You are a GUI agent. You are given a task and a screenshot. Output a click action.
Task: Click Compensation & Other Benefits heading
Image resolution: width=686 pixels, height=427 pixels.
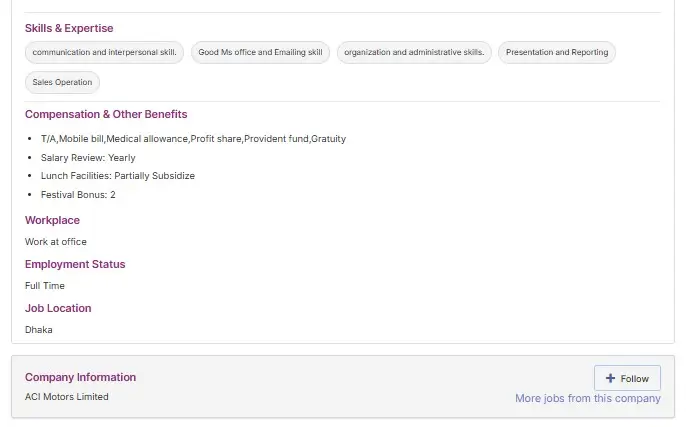pyautogui.click(x=106, y=114)
